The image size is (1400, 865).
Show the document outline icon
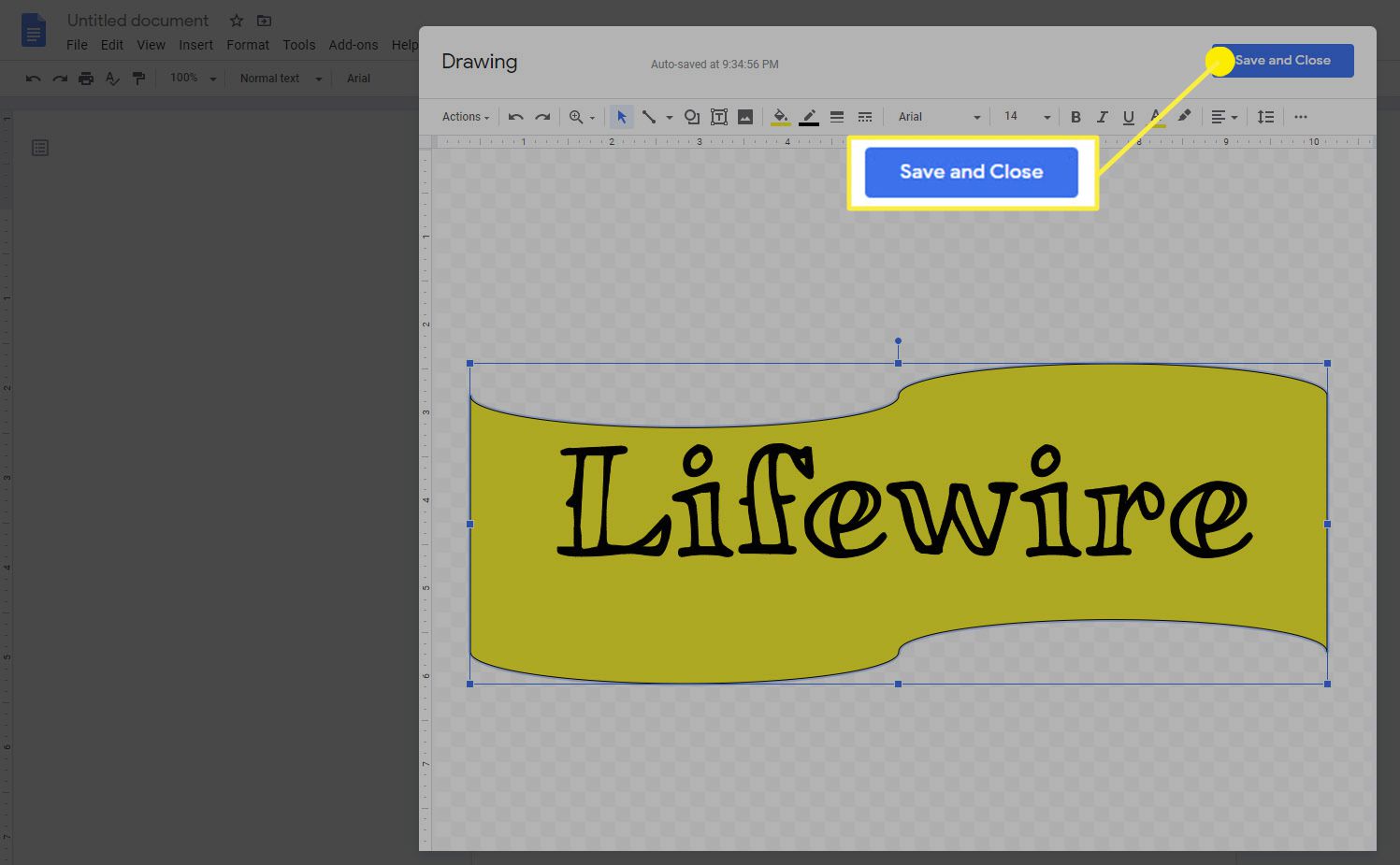(x=40, y=148)
